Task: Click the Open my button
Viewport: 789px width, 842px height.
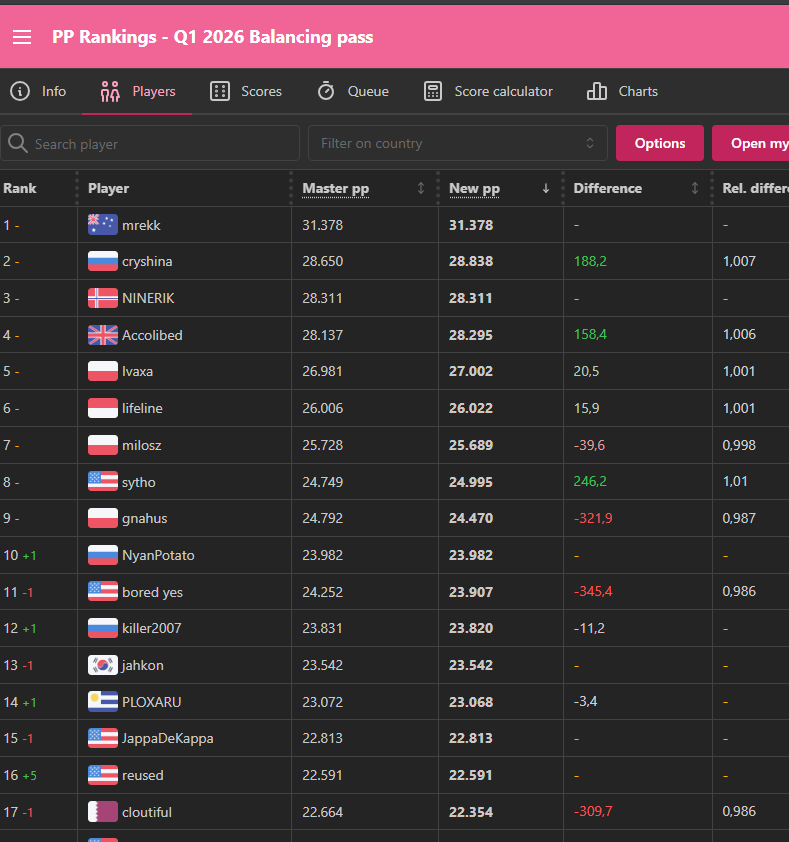Action: tap(751, 143)
